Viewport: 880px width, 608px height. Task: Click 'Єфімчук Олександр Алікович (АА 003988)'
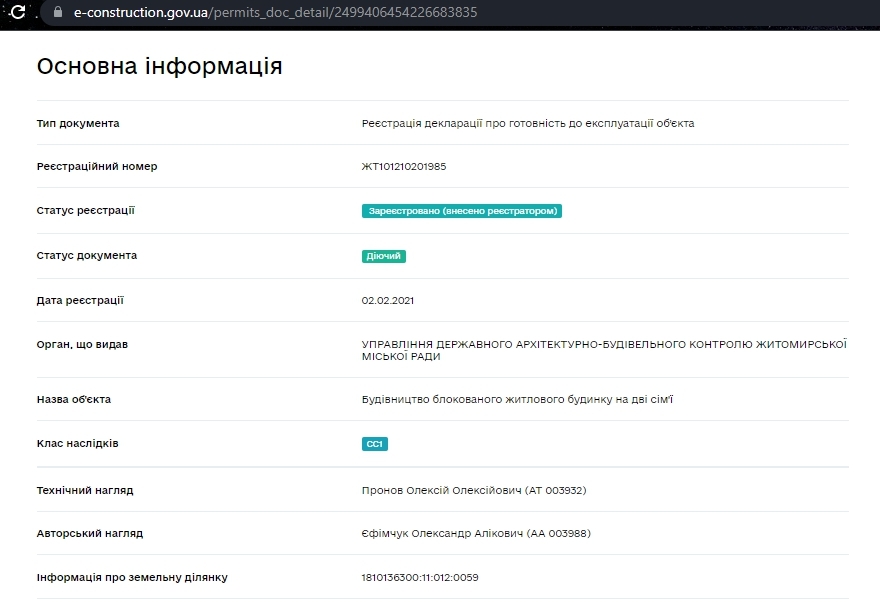coord(476,534)
